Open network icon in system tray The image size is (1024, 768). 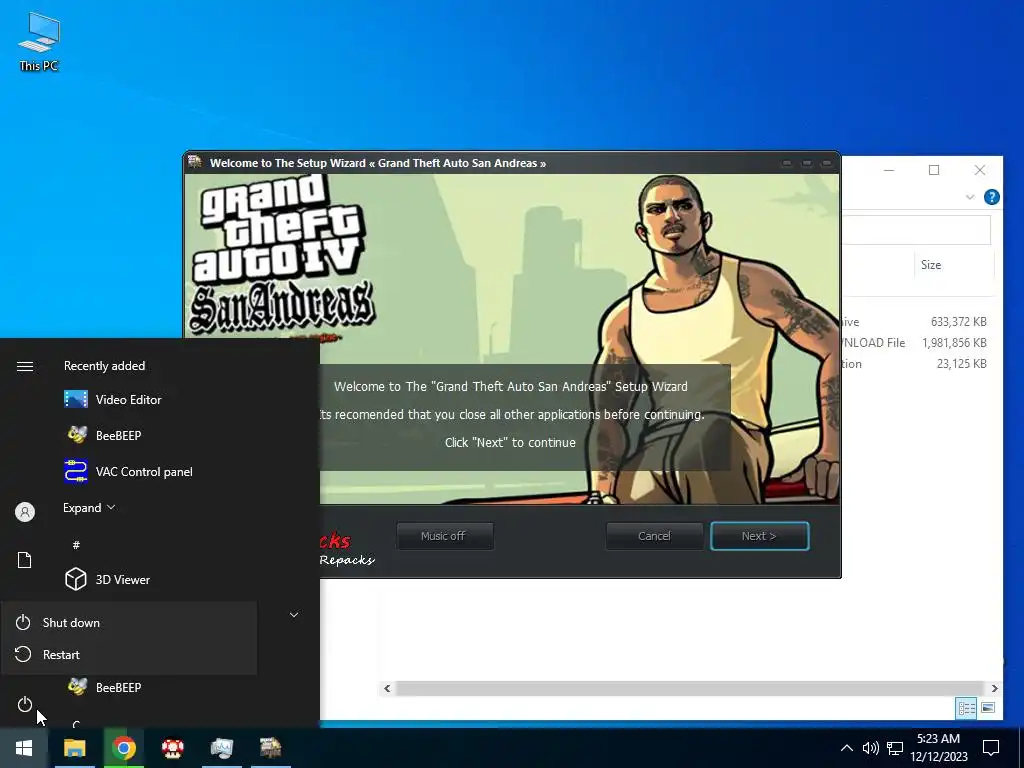895,748
